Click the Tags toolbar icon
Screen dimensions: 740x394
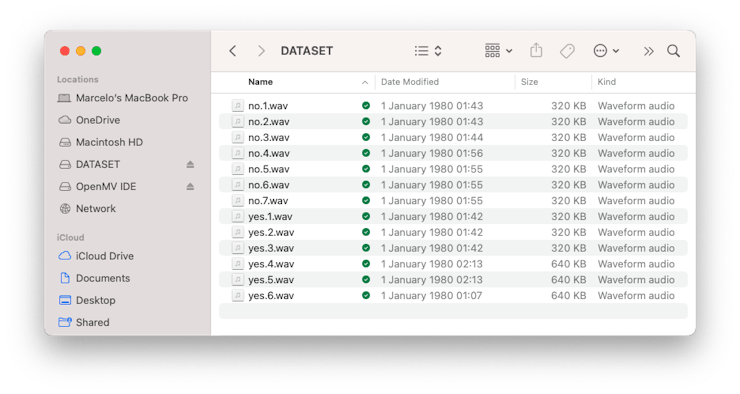[567, 51]
